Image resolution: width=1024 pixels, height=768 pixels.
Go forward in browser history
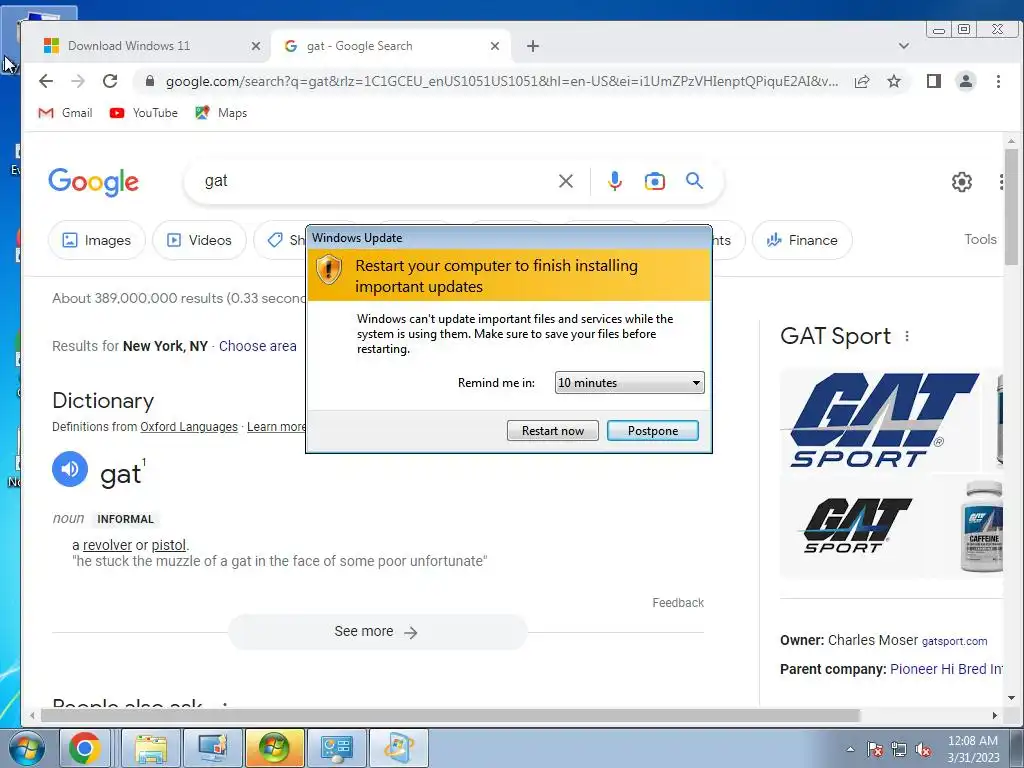(78, 81)
